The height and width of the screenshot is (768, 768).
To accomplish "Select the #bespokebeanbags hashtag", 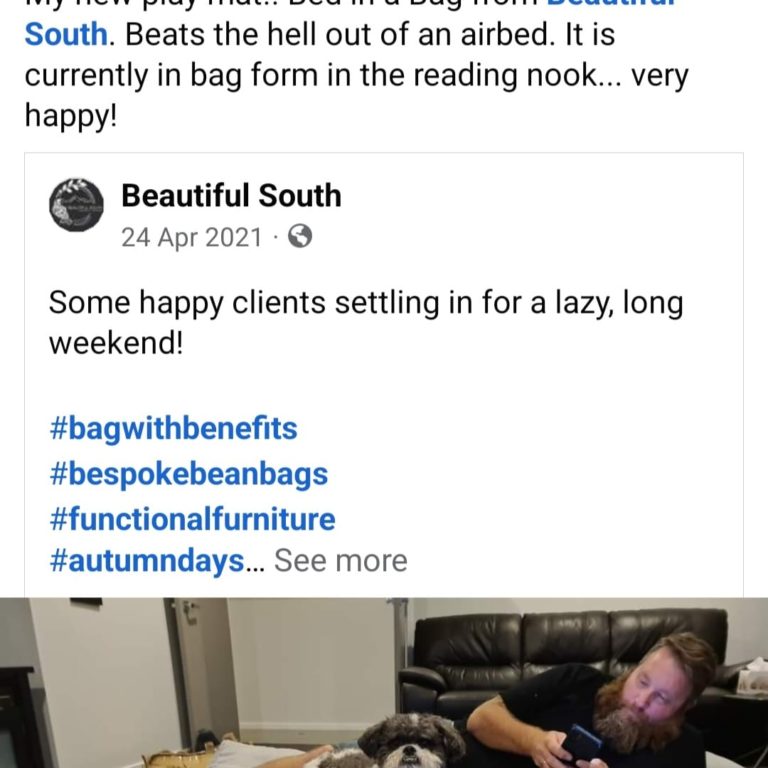I will coord(189,474).
